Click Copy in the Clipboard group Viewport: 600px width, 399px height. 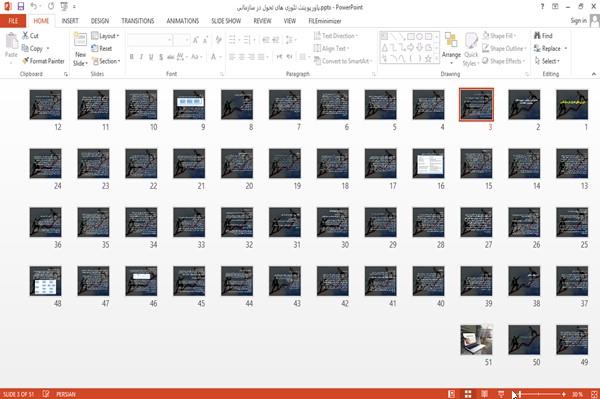[33, 49]
